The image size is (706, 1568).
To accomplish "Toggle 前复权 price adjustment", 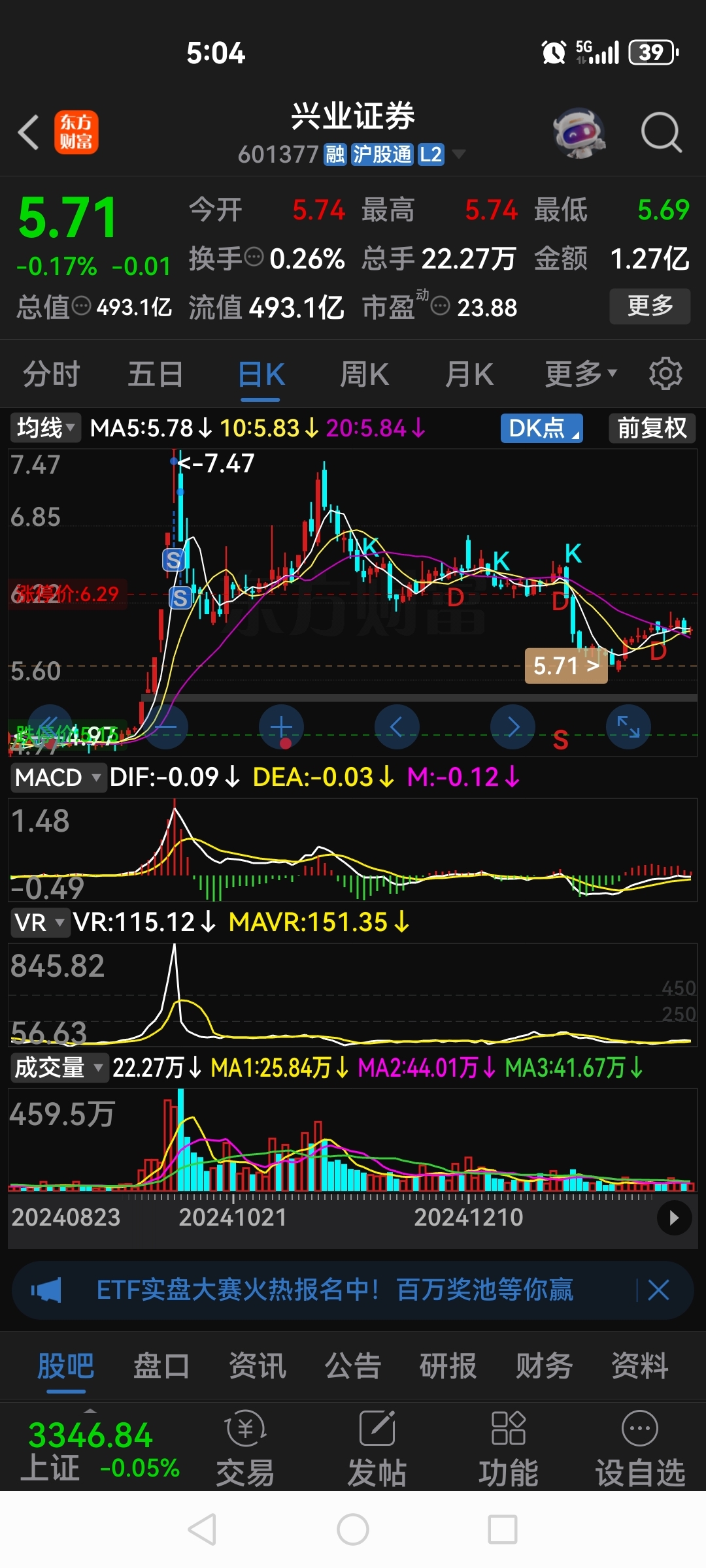I will coord(652,429).
